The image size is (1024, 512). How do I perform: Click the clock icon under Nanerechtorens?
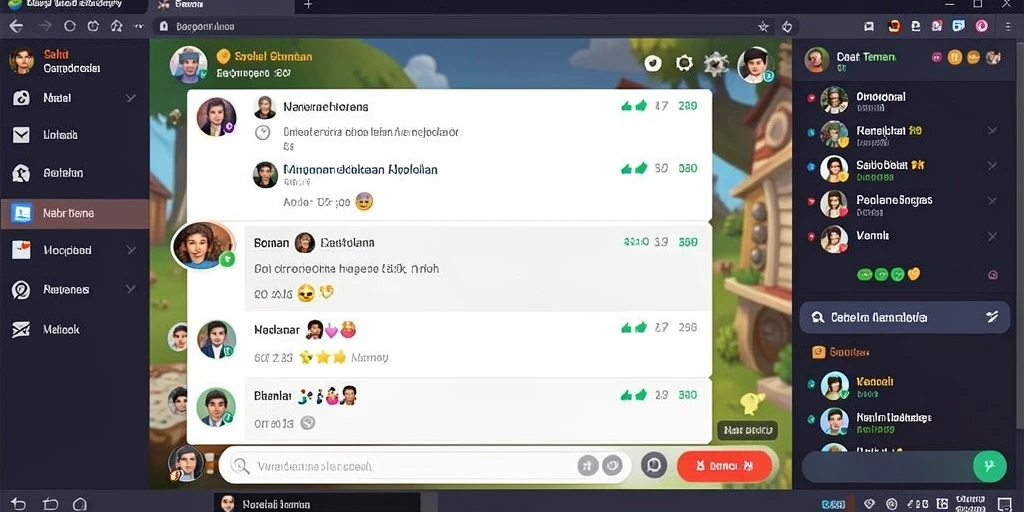point(263,133)
